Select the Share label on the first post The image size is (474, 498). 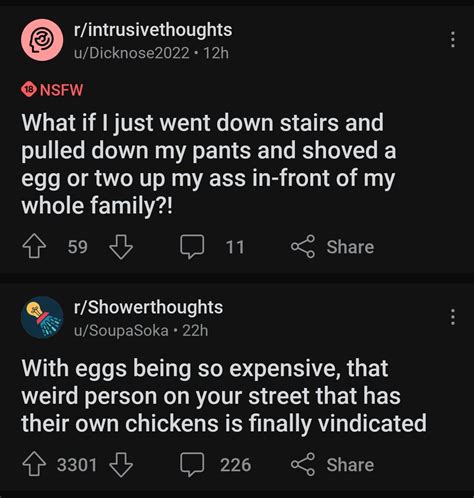click(x=350, y=247)
